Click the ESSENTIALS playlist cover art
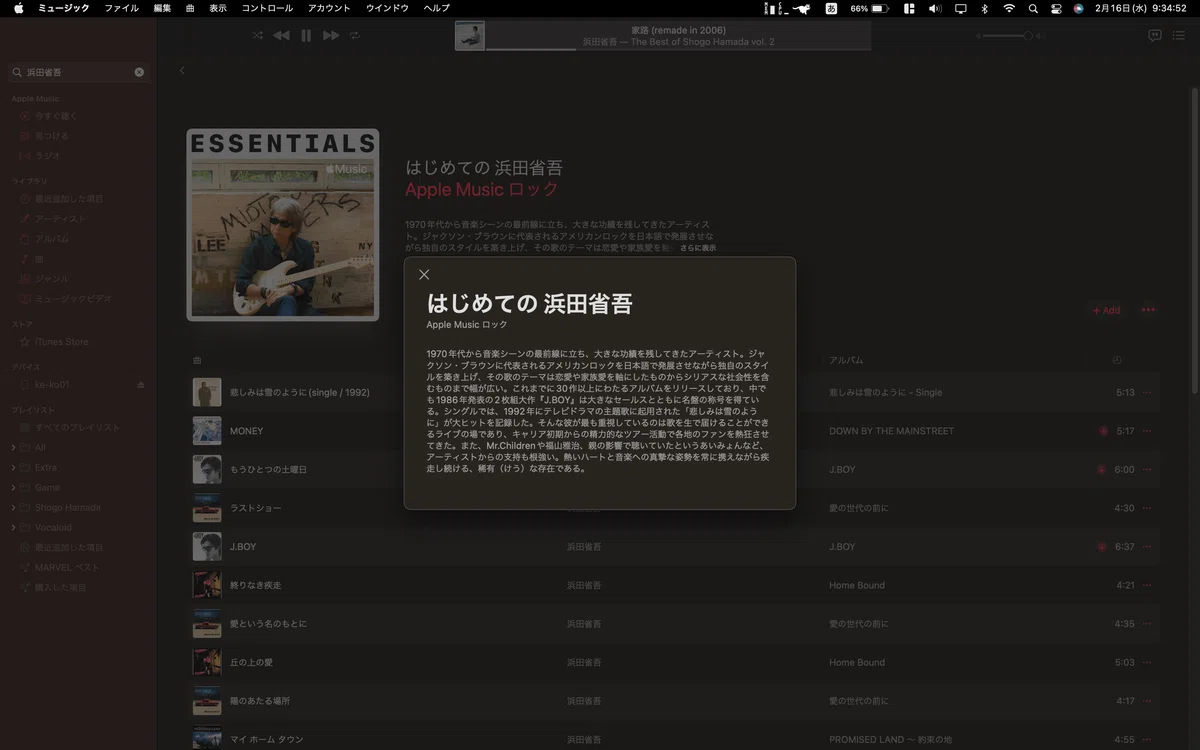This screenshot has height=750, width=1200. [283, 225]
